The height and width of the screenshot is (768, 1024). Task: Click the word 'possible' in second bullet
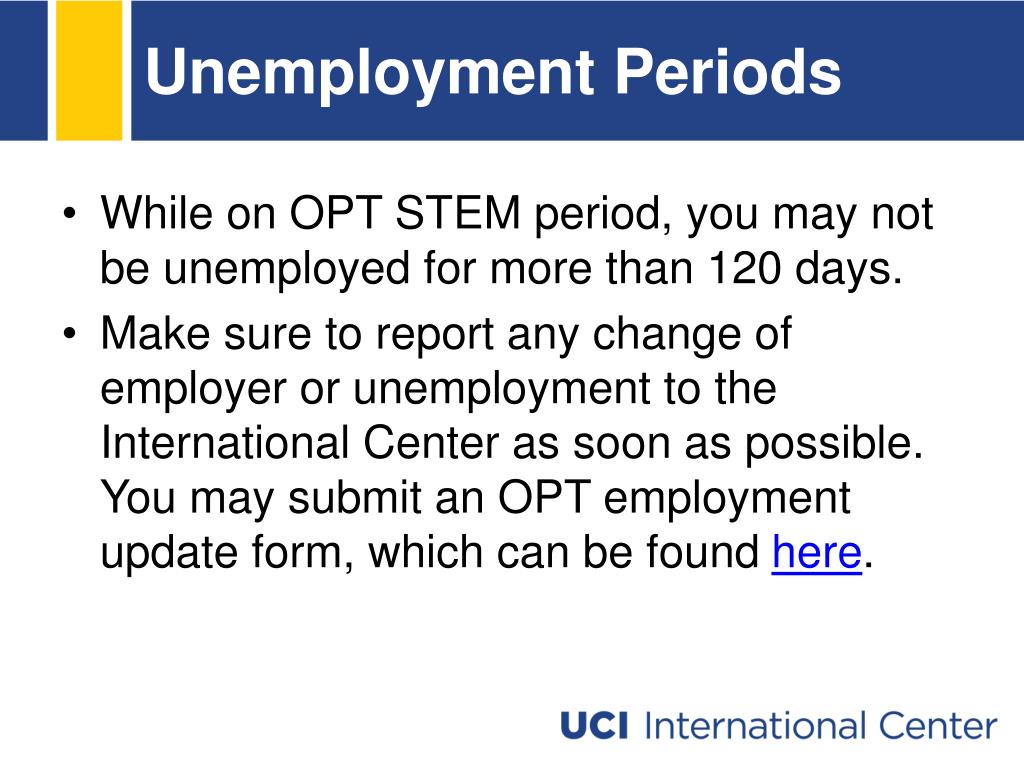tap(829, 445)
